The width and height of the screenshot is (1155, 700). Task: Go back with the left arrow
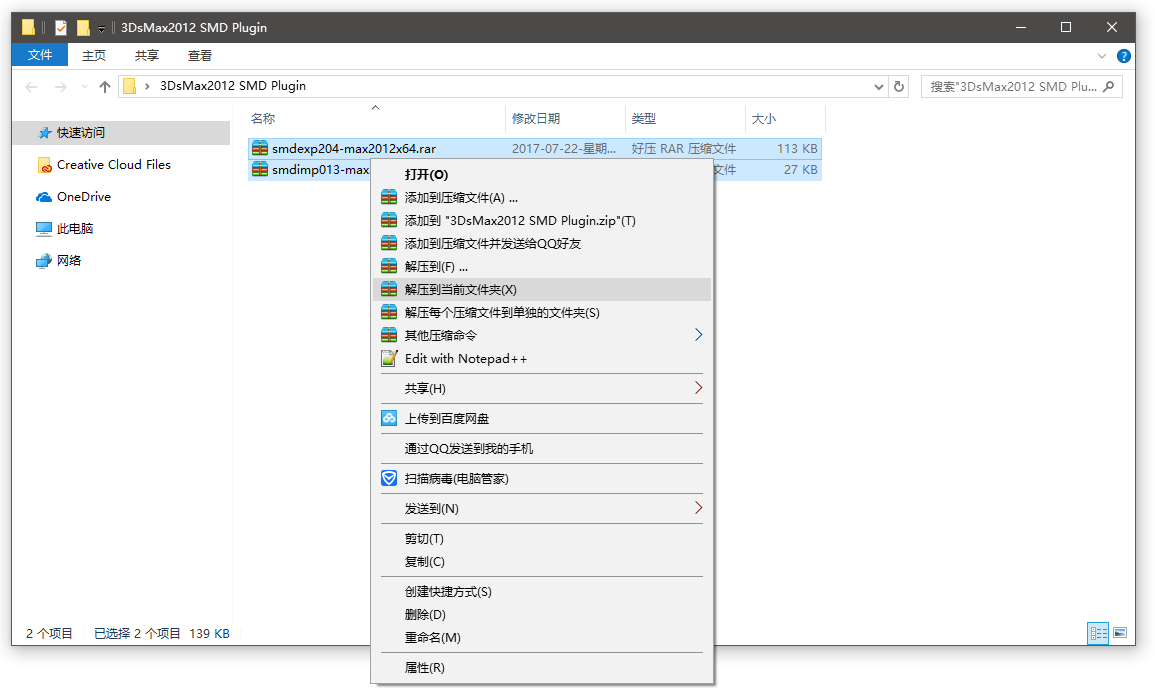pyautogui.click(x=32, y=87)
